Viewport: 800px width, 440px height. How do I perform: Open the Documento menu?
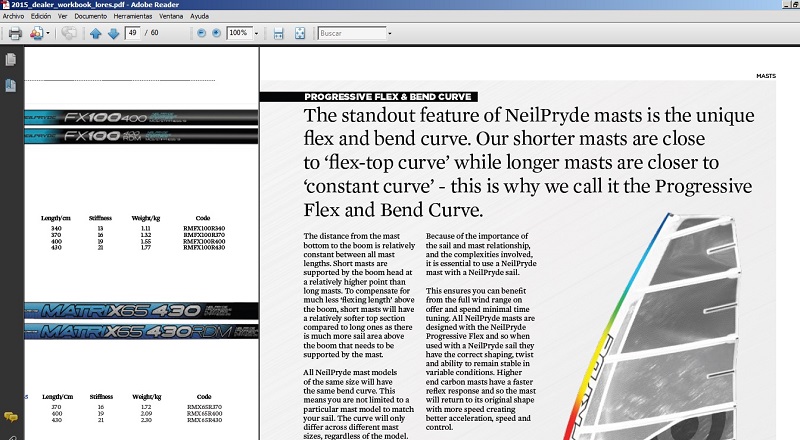click(91, 16)
